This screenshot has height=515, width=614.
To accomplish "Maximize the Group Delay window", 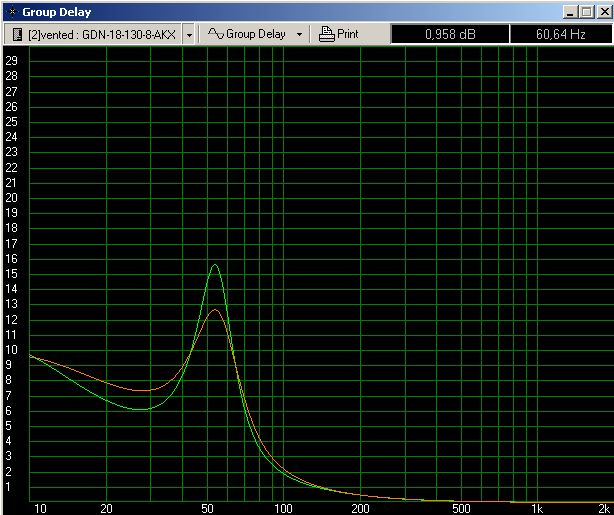I will pos(585,12).
